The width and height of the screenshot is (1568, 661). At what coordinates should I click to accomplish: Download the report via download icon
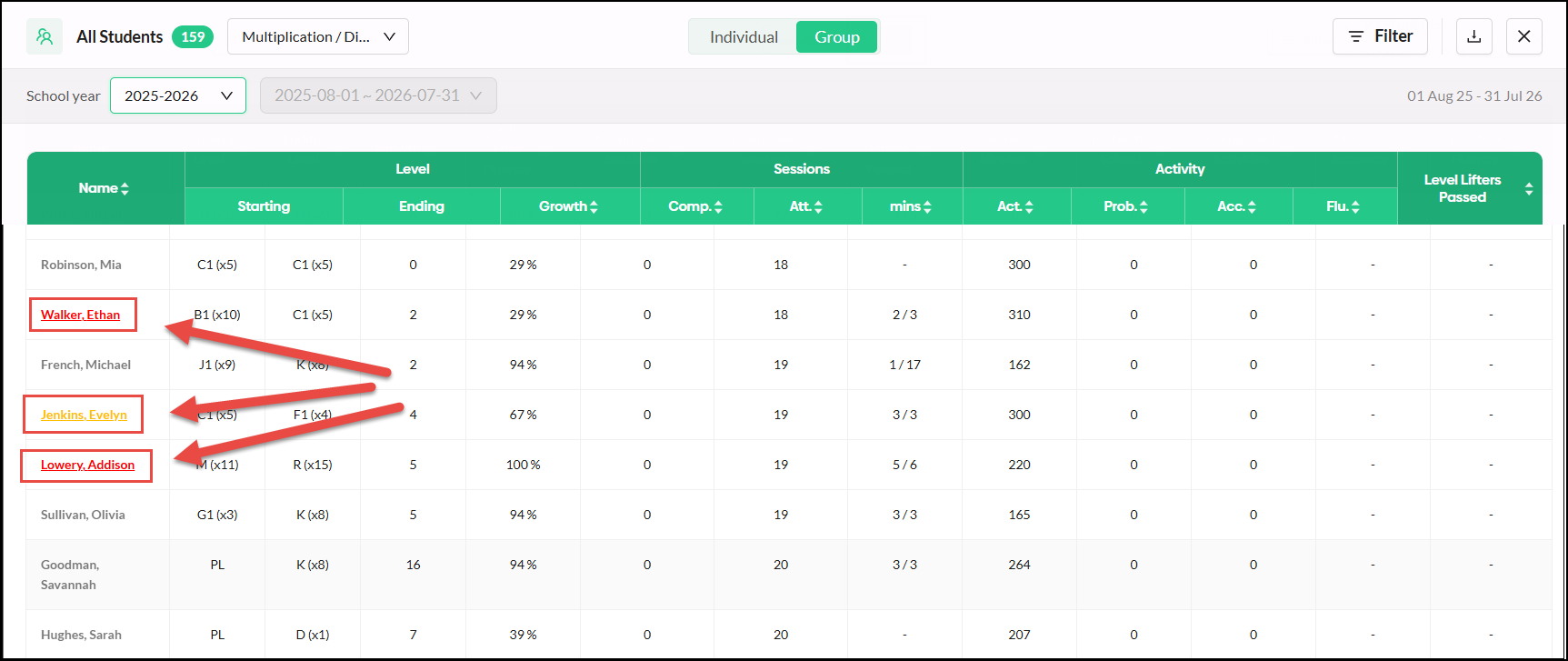1474,36
